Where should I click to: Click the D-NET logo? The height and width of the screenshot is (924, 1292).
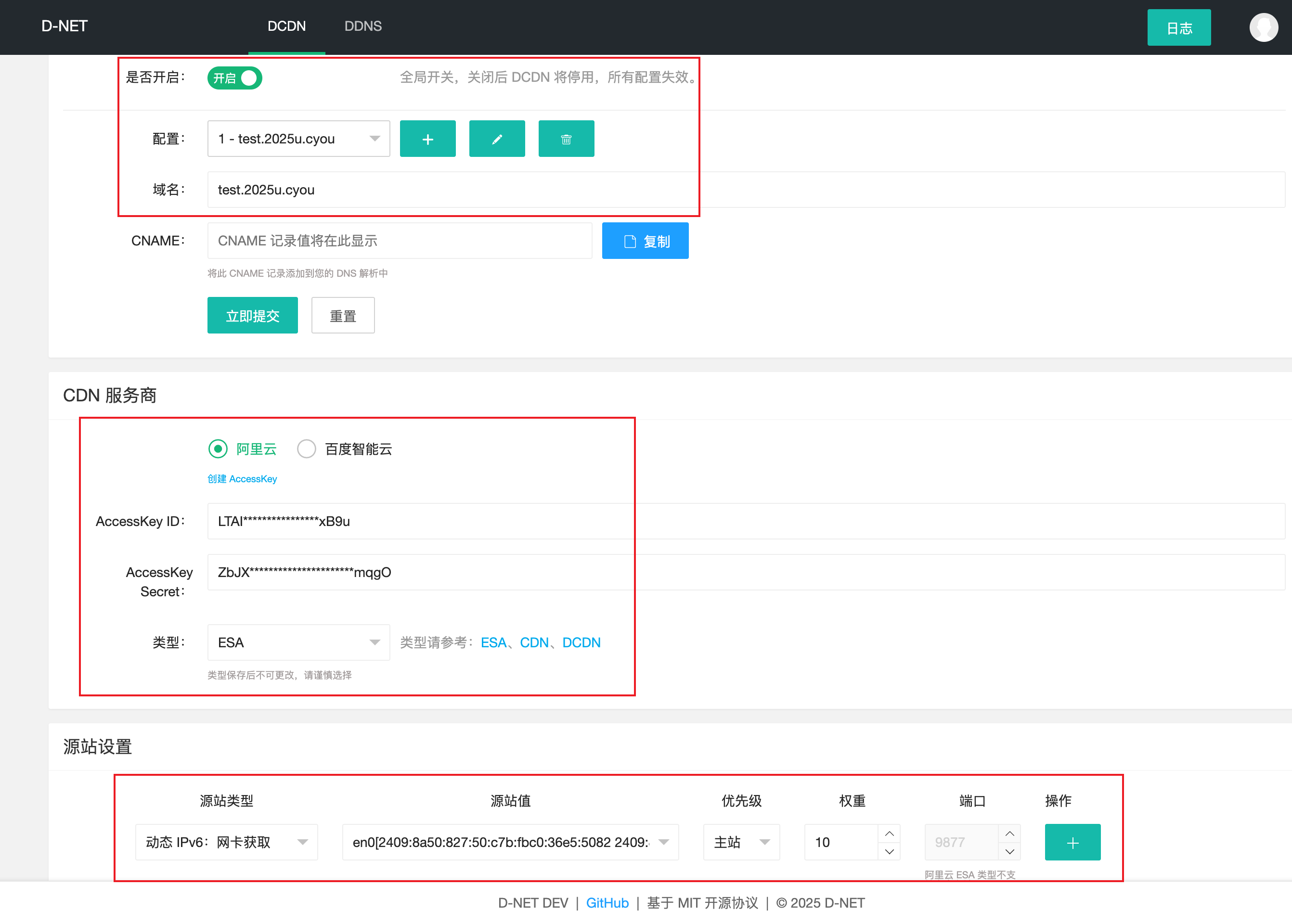click(65, 26)
